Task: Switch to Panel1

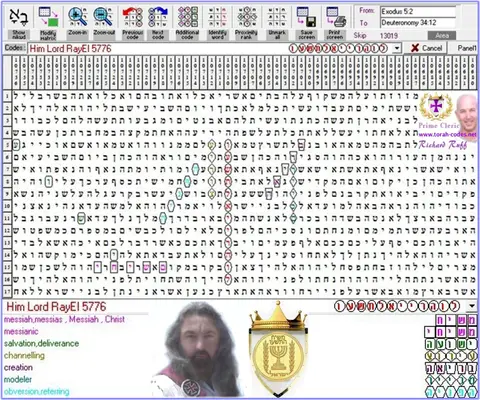Action: pos(467,48)
